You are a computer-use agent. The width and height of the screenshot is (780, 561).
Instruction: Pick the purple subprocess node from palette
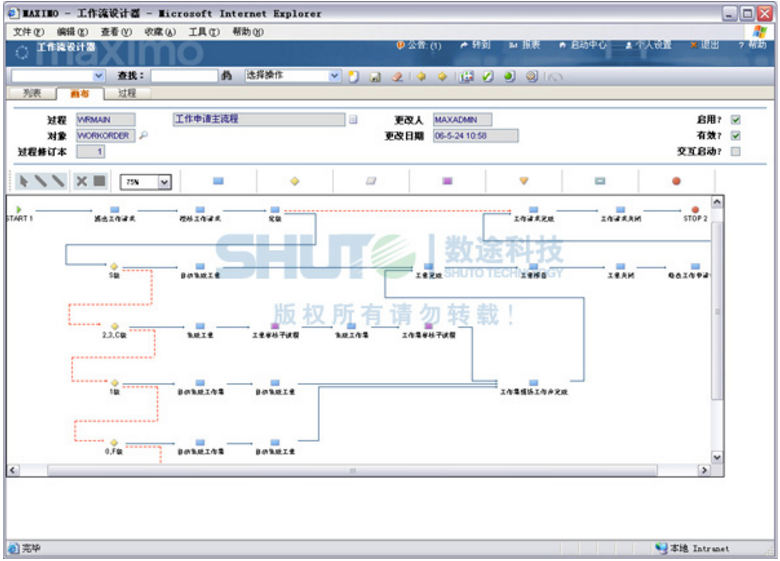(447, 181)
